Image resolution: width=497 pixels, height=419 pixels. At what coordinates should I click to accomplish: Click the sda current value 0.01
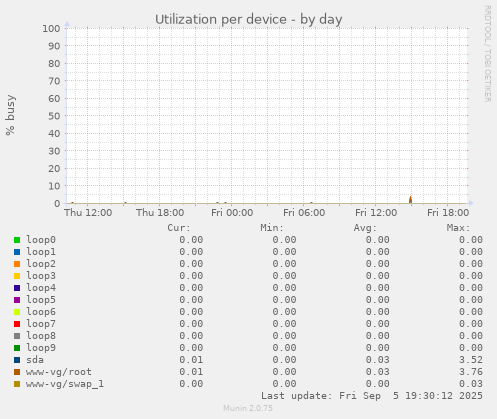click(x=191, y=360)
